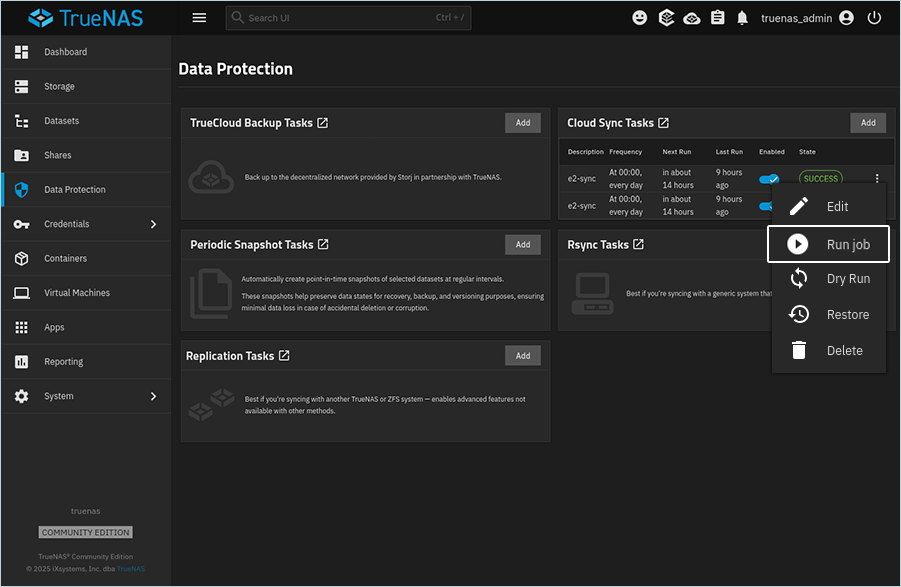901x587 pixels.
Task: Open Replication Tasks external link icon
Action: [284, 356]
